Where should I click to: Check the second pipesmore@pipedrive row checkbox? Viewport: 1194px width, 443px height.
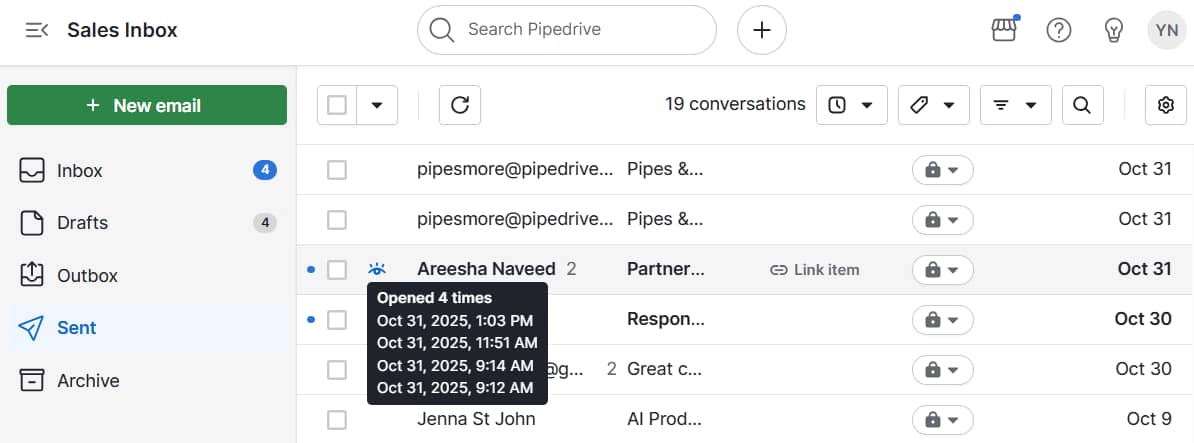[x=337, y=220]
